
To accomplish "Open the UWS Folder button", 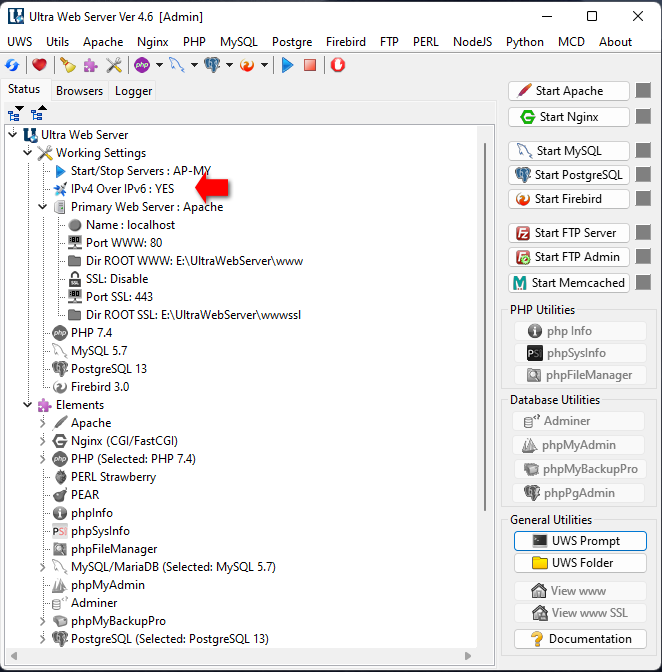I will click(x=580, y=563).
